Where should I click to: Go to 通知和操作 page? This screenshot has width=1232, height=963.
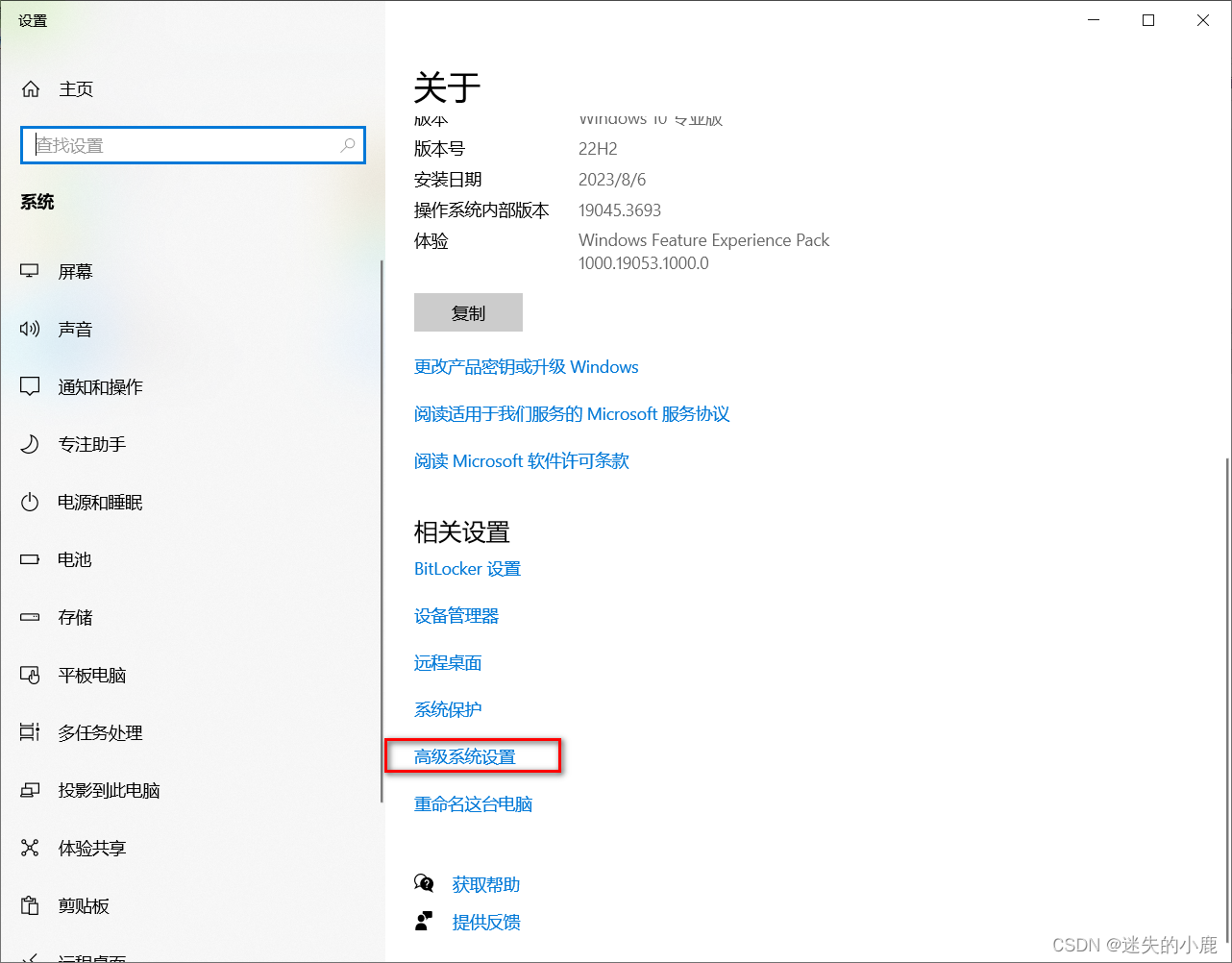pos(101,387)
